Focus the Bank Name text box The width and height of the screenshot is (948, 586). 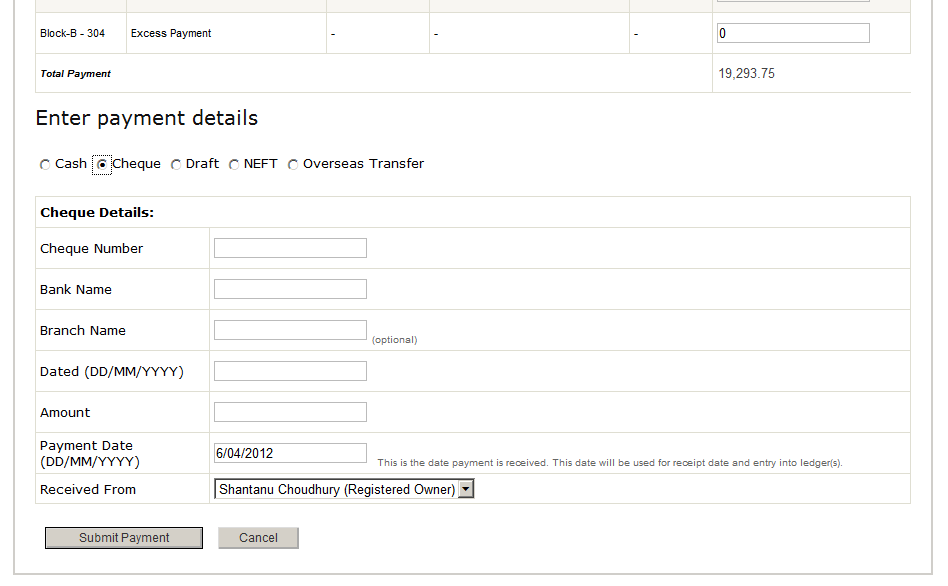pos(290,289)
